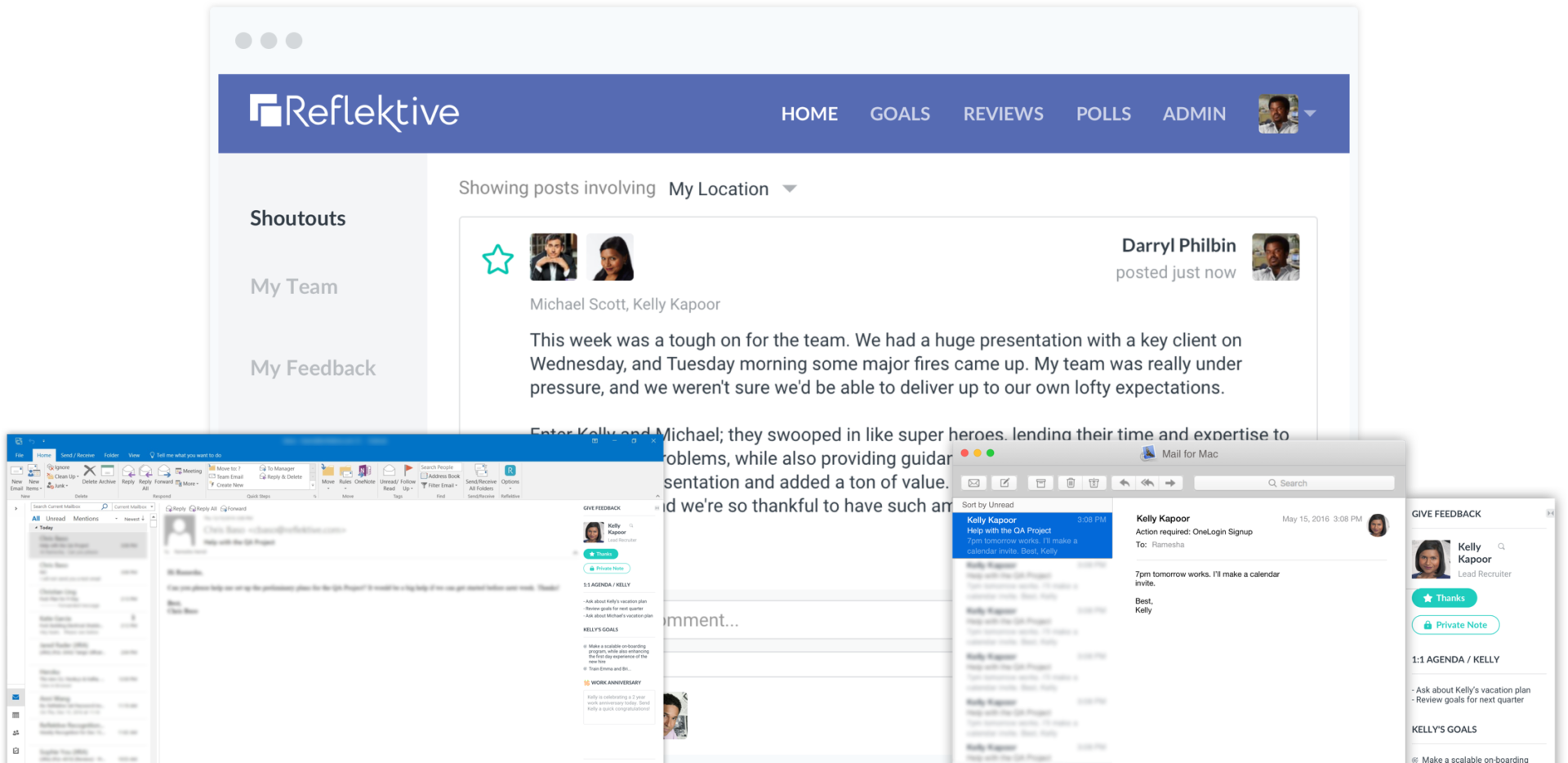1568x763 pixels.
Task: Open the Send / Receive tab in Outlook
Action: (78, 455)
